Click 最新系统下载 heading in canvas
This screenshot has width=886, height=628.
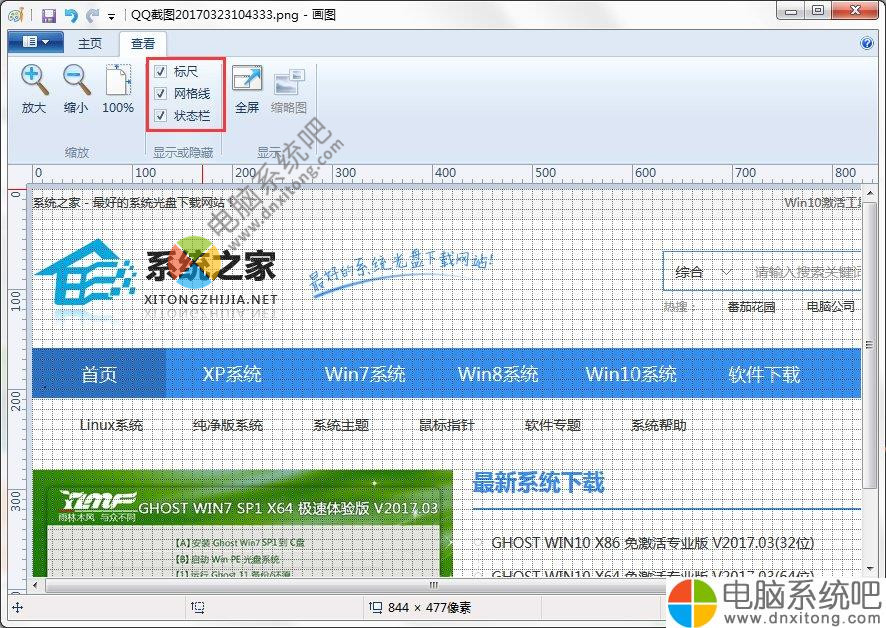[538, 482]
